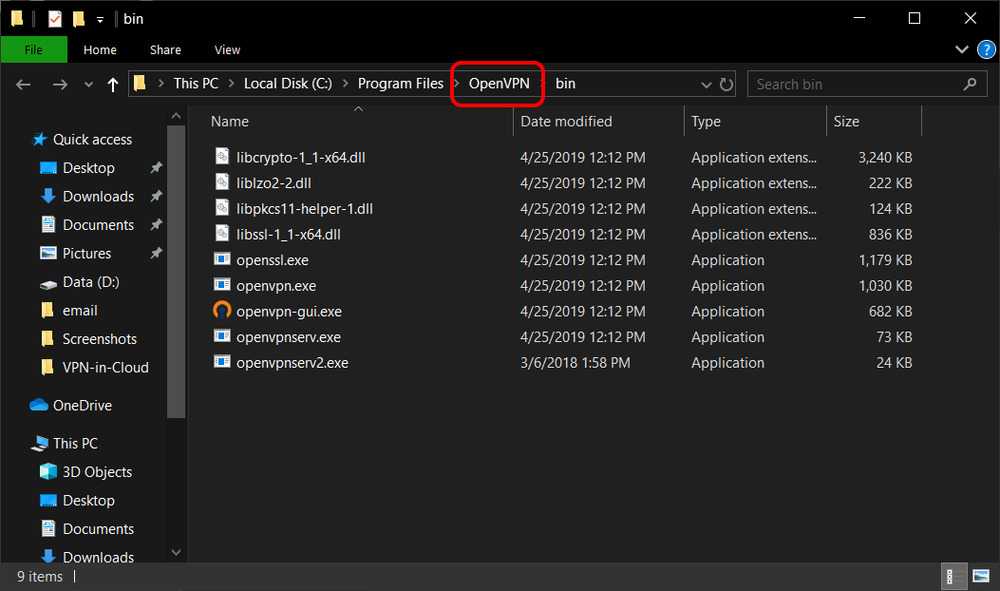Click inside the Search bin field
1000x591 pixels.
coord(850,84)
